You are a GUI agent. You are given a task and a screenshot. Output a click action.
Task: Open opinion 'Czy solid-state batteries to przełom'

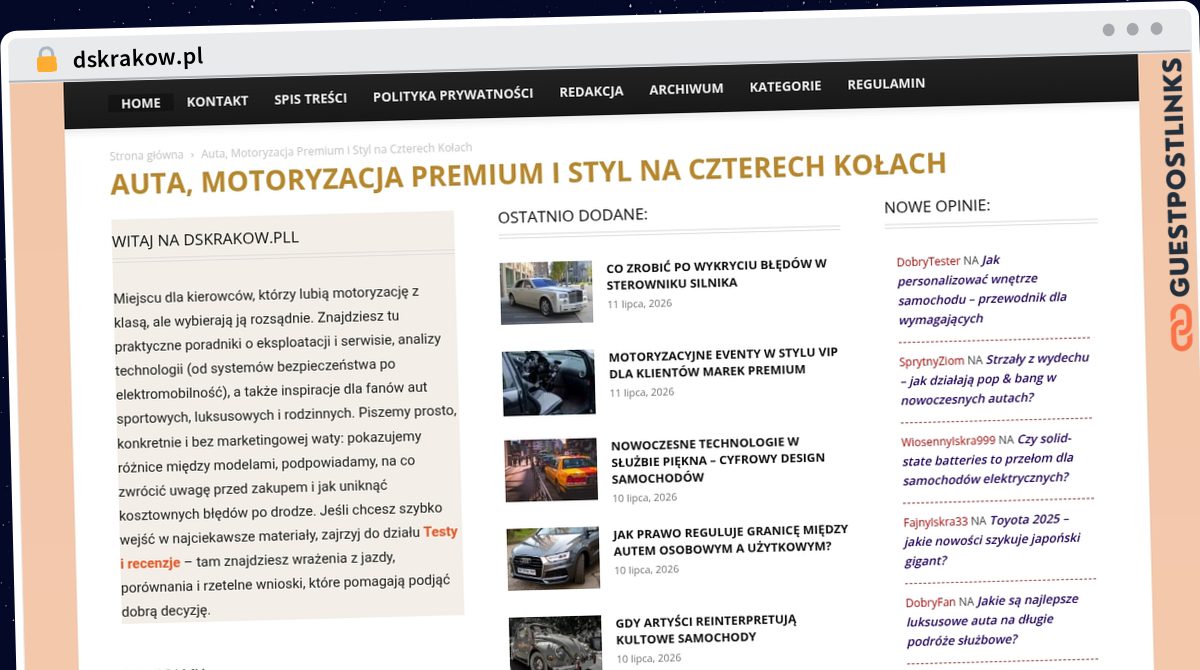pyautogui.click(x=987, y=458)
